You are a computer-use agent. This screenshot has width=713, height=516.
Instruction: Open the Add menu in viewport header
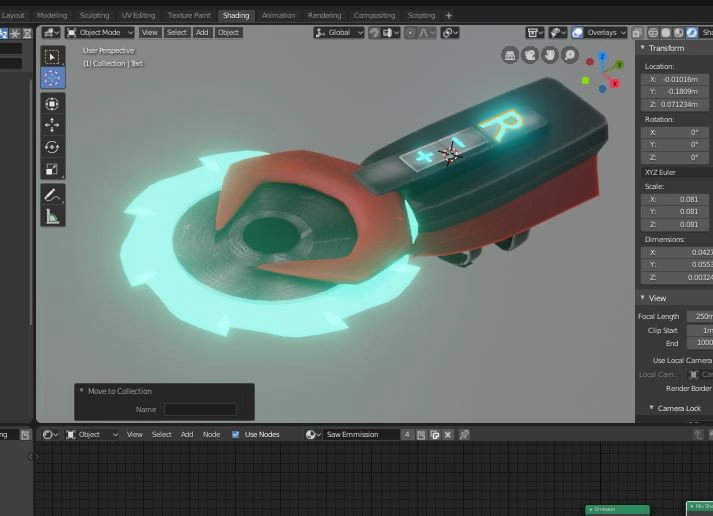pos(202,32)
